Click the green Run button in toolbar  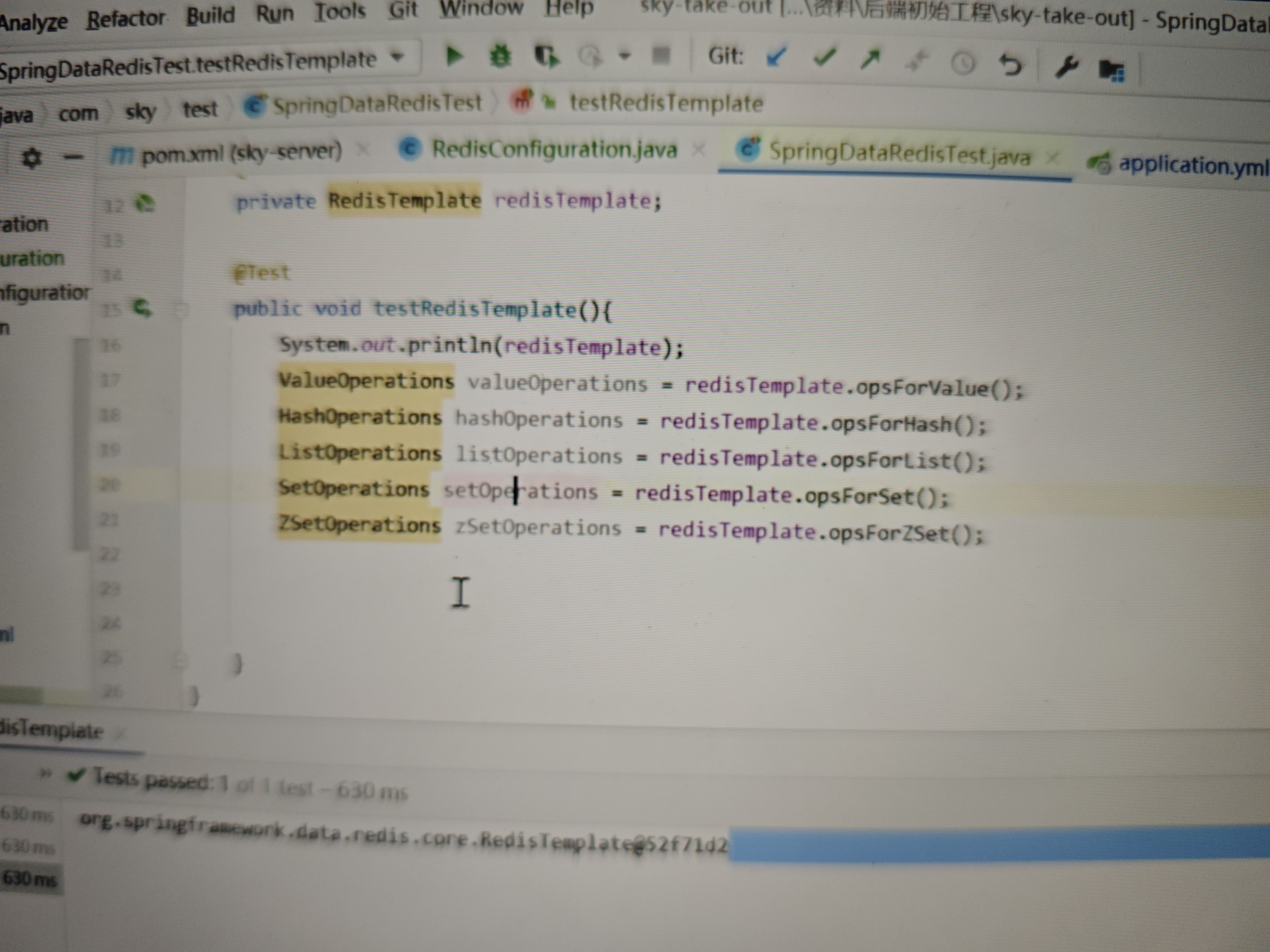pyautogui.click(x=454, y=56)
